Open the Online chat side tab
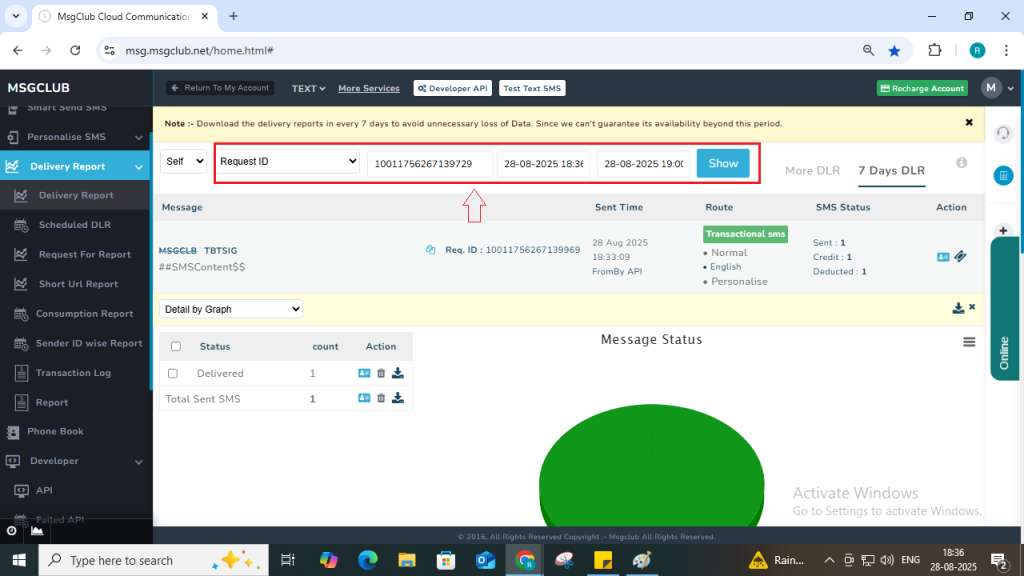The width and height of the screenshot is (1024, 576). (1004, 308)
